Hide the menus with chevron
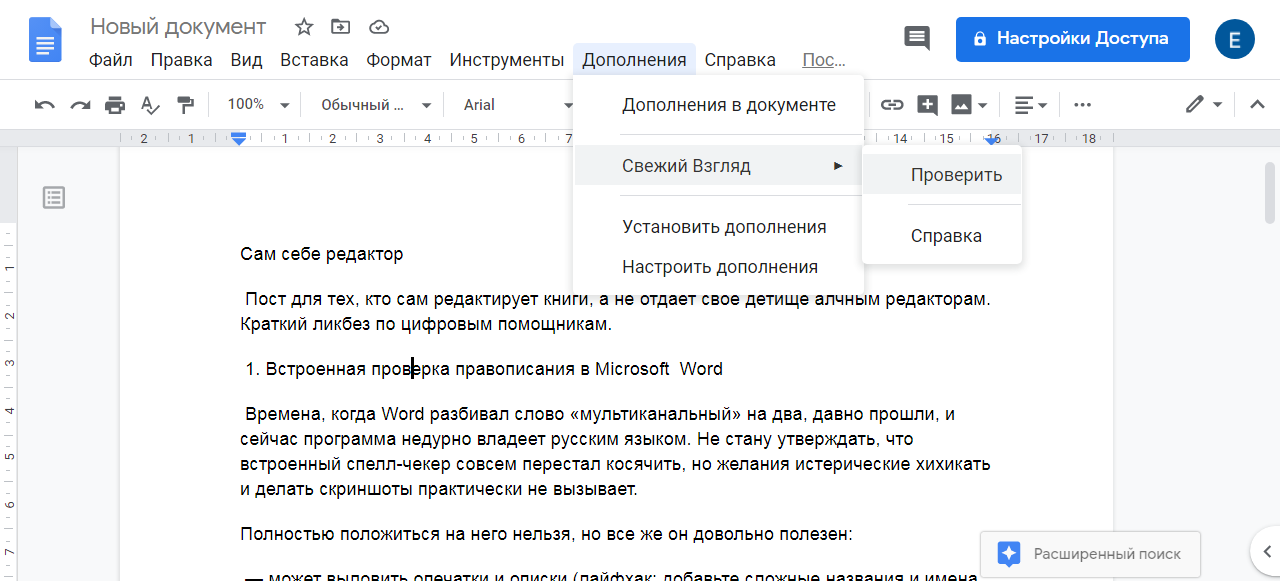Viewport: 1280px width, 581px height. click(1257, 105)
